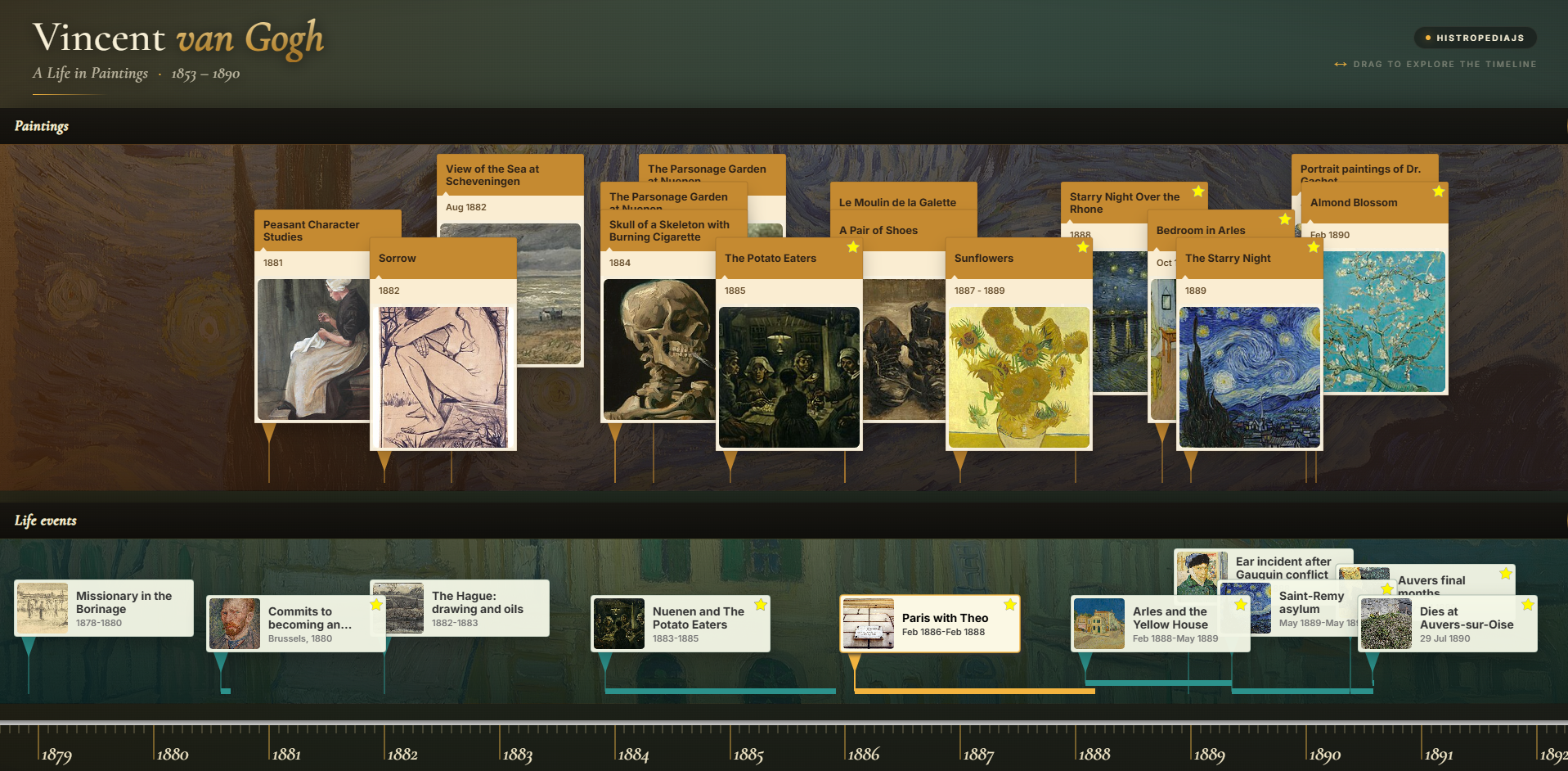
Task: Click the 1880 year label on the axis
Action: 172,755
